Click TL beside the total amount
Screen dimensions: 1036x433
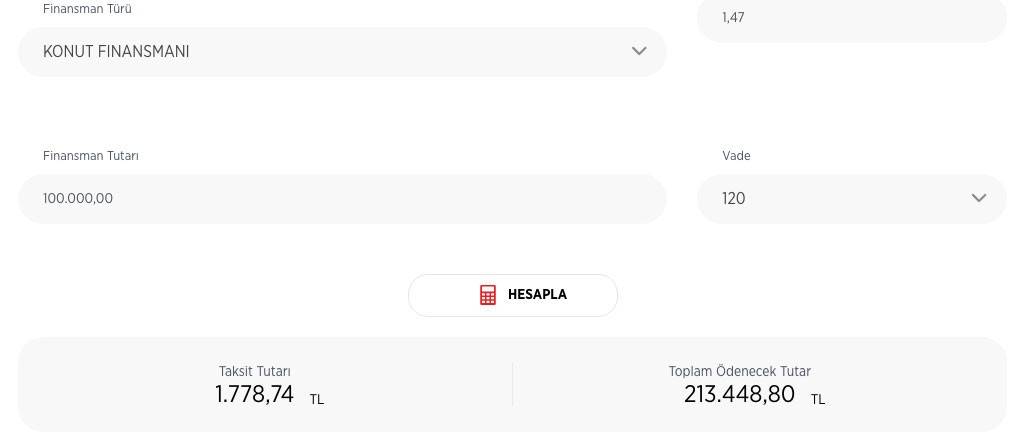click(x=818, y=400)
